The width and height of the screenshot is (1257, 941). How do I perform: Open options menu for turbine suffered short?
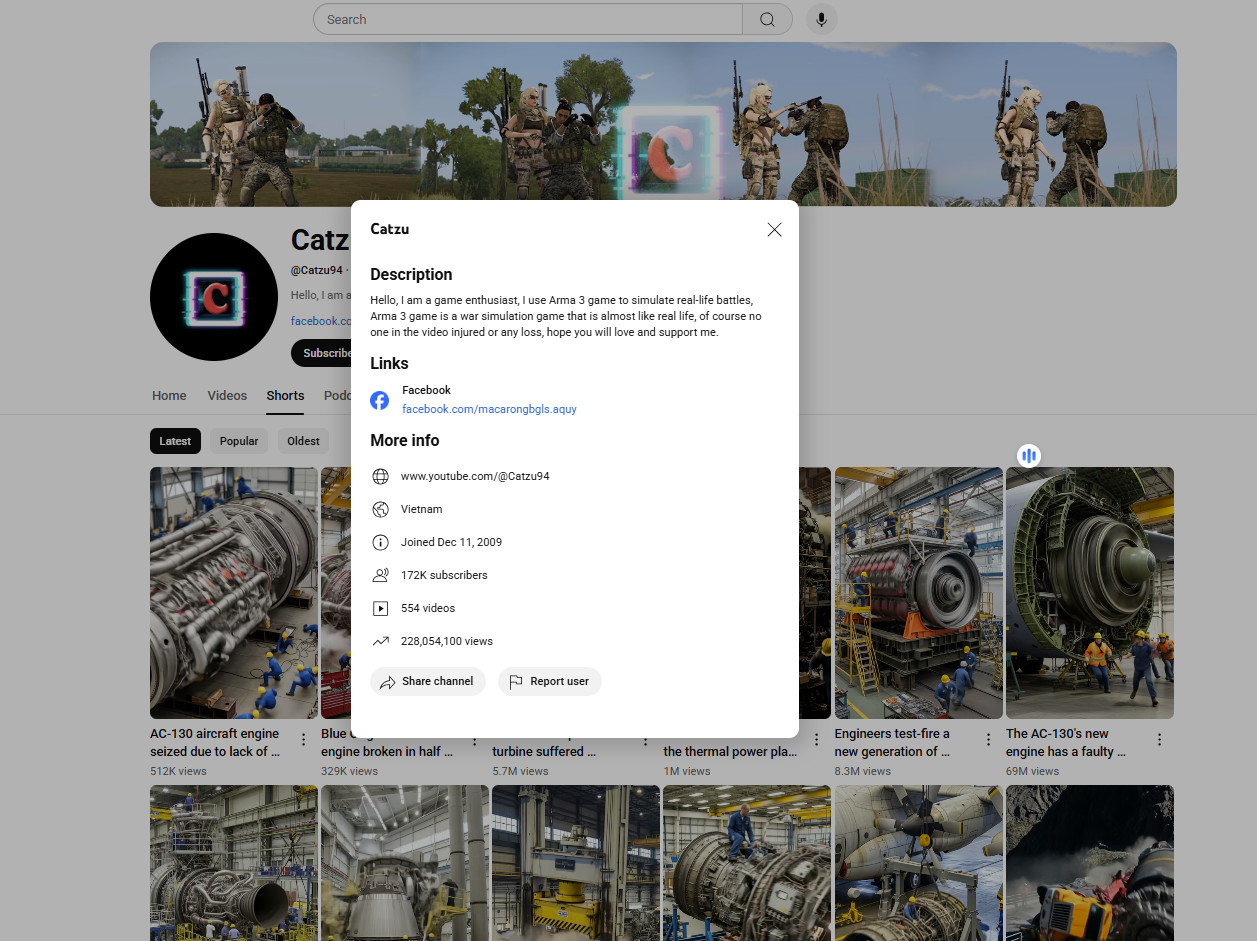pos(646,740)
